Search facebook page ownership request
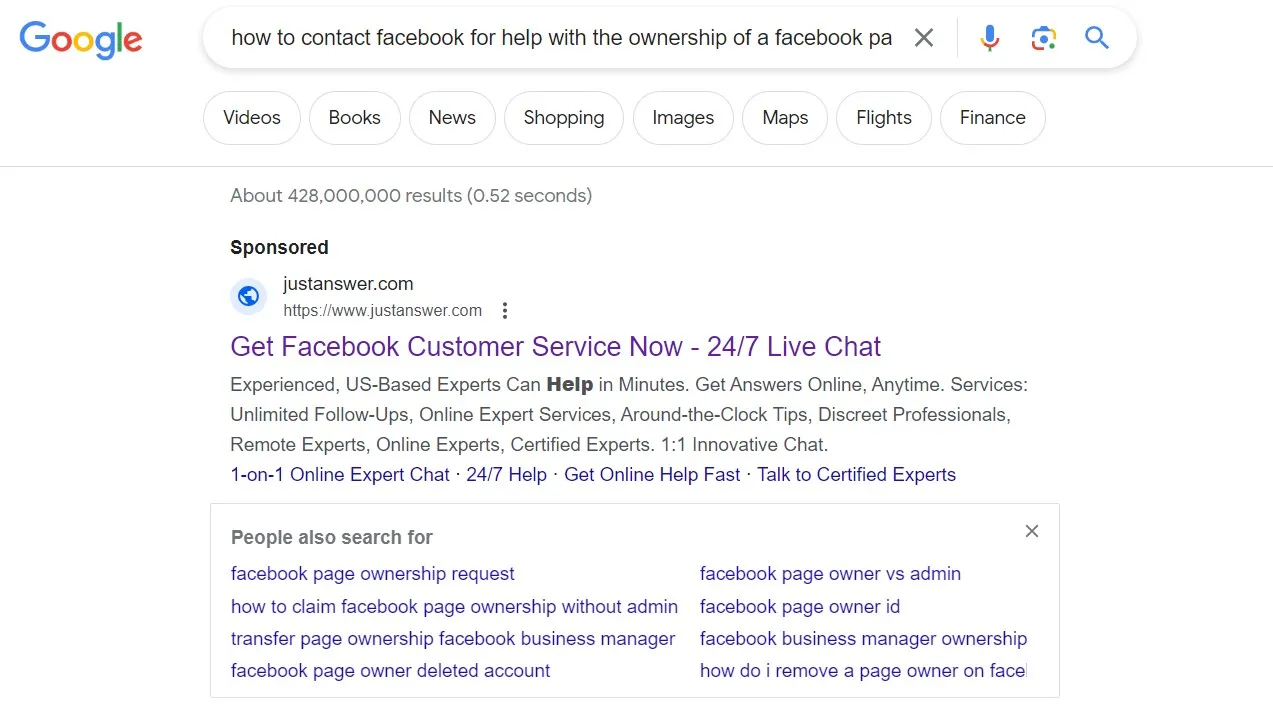This screenshot has width=1273, height=720. (x=372, y=574)
